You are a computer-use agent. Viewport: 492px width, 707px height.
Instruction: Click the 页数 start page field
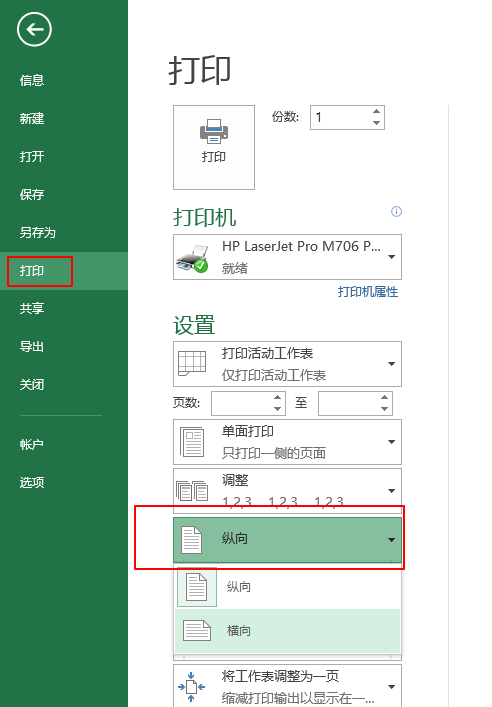click(242, 403)
